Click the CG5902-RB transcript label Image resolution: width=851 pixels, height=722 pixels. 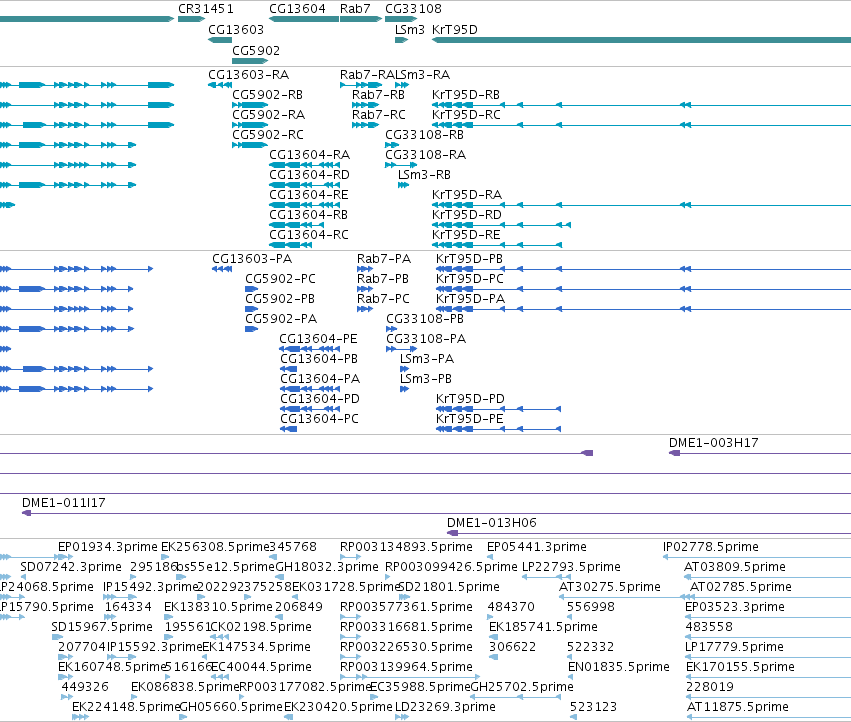click(268, 94)
